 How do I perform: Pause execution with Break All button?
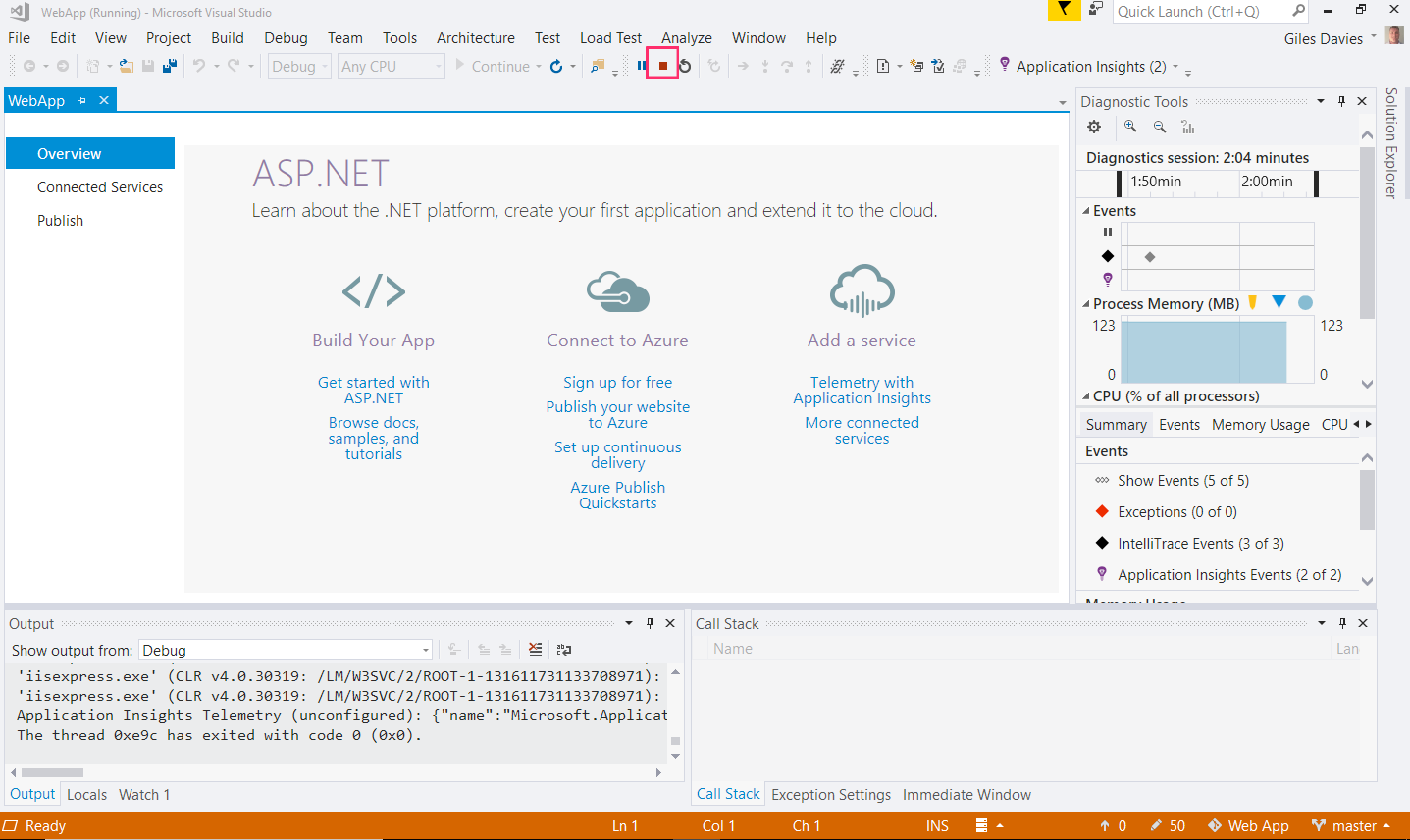pyautogui.click(x=641, y=66)
